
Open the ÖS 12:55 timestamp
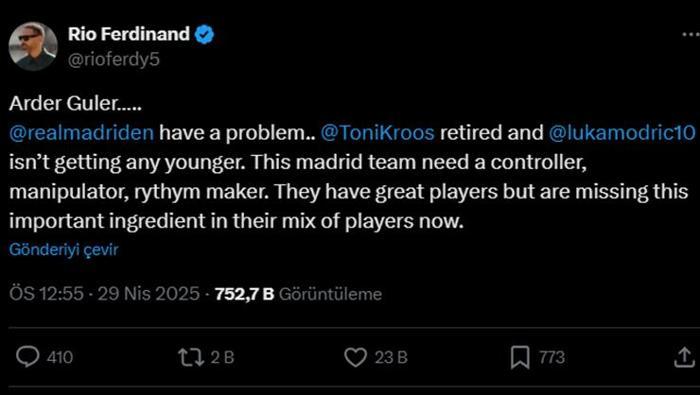[46, 294]
